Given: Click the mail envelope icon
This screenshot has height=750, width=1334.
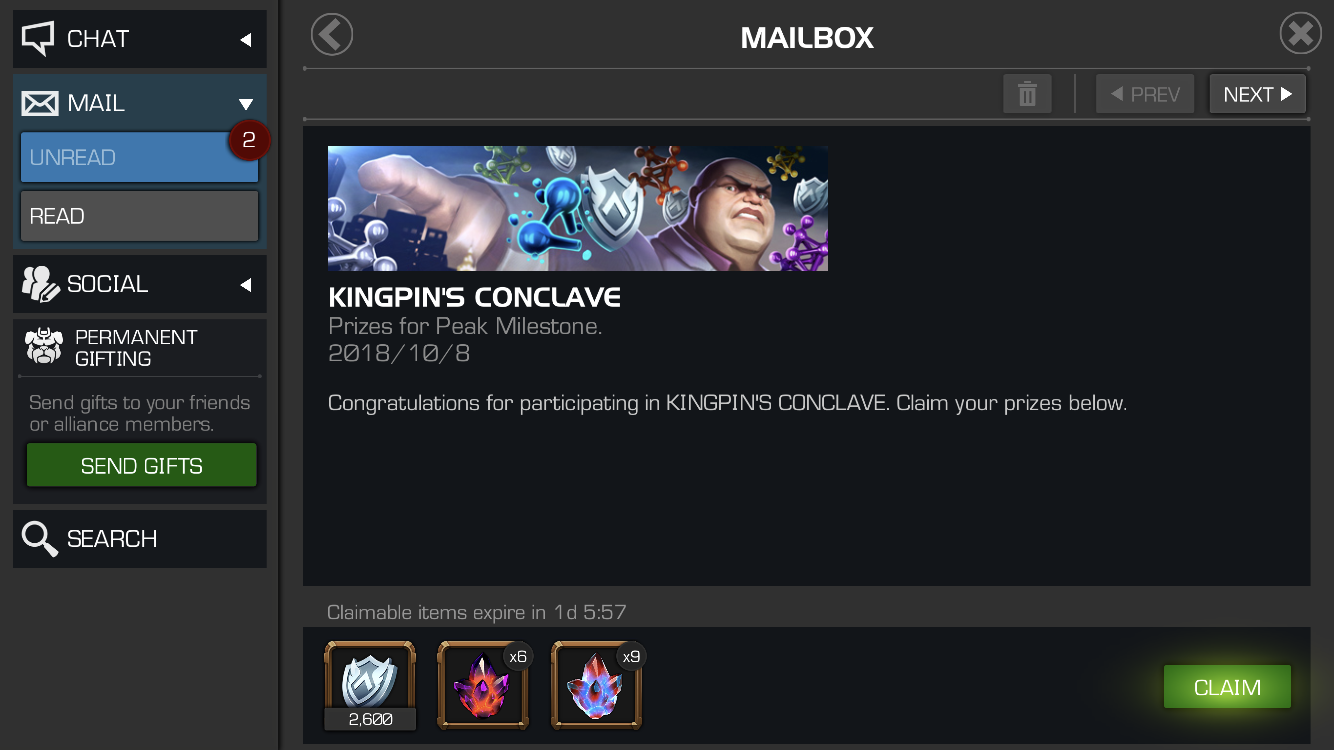Looking at the screenshot, I should click(40, 103).
